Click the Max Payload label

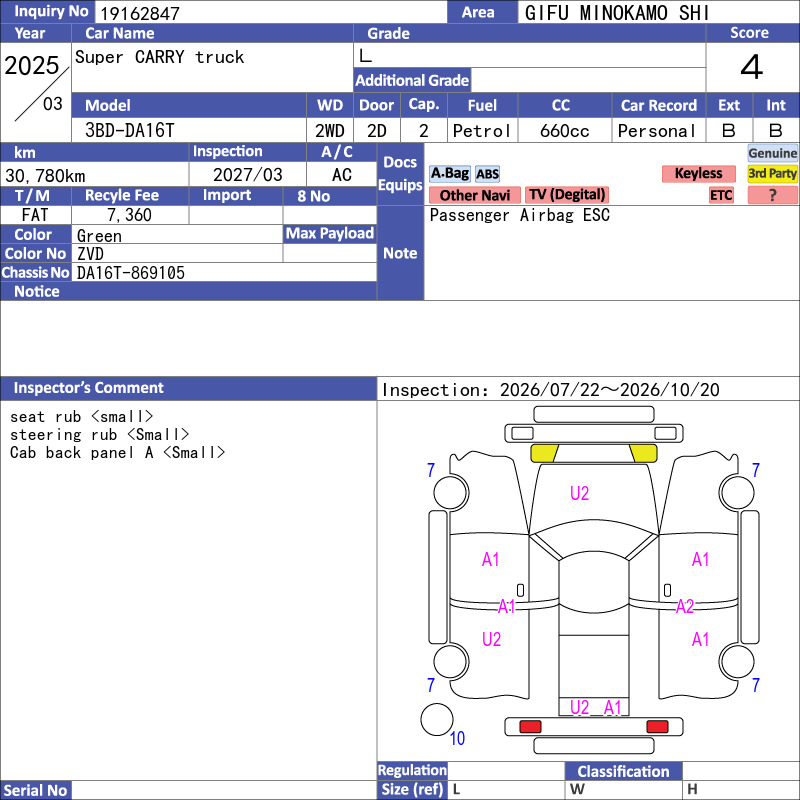[330, 233]
